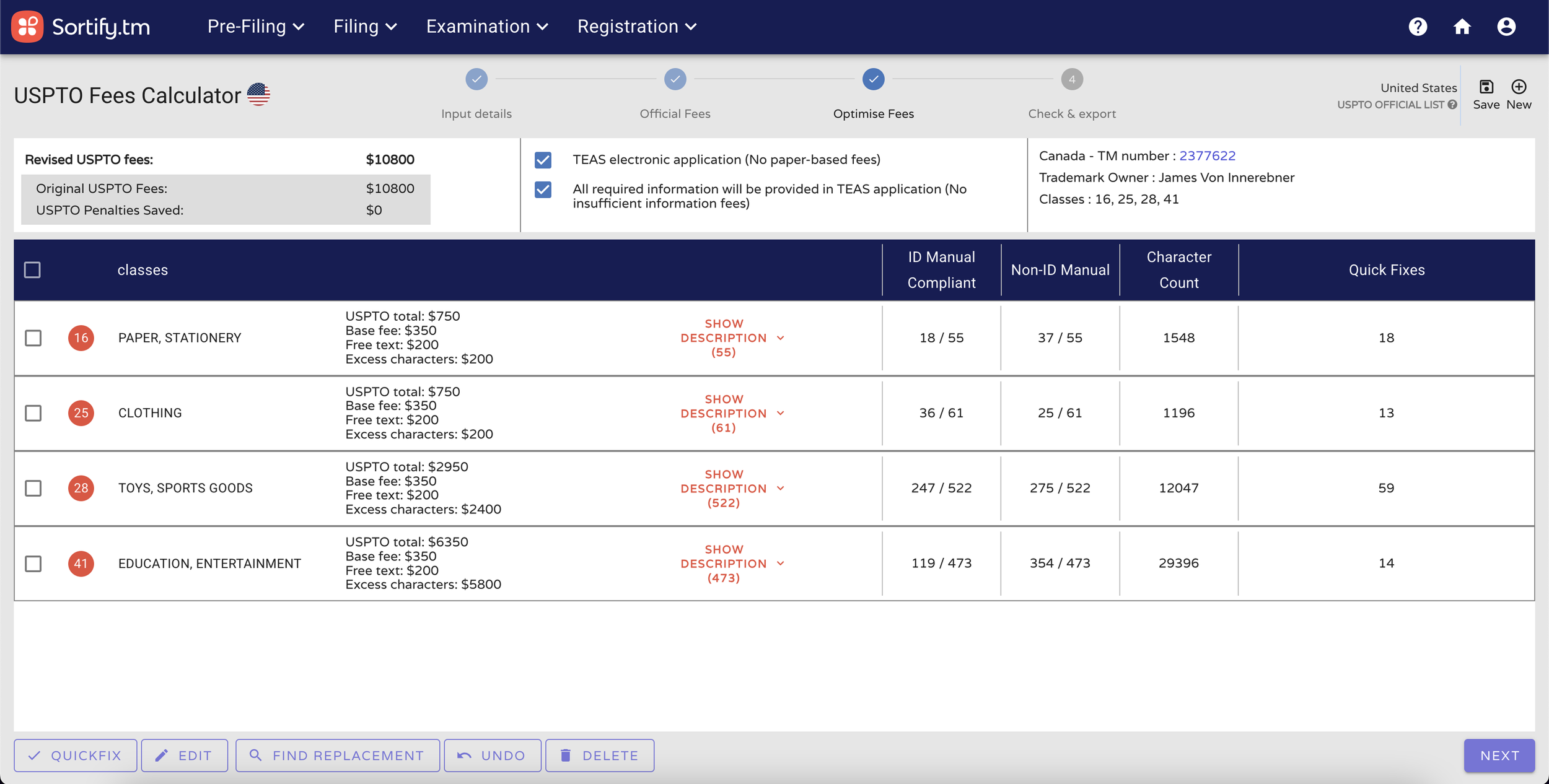
Task: Uncheck TEAS electronic application checkbox
Action: 543,160
